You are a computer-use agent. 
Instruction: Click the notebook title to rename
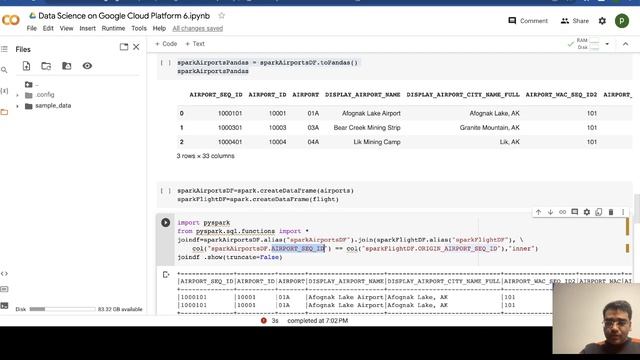124,16
